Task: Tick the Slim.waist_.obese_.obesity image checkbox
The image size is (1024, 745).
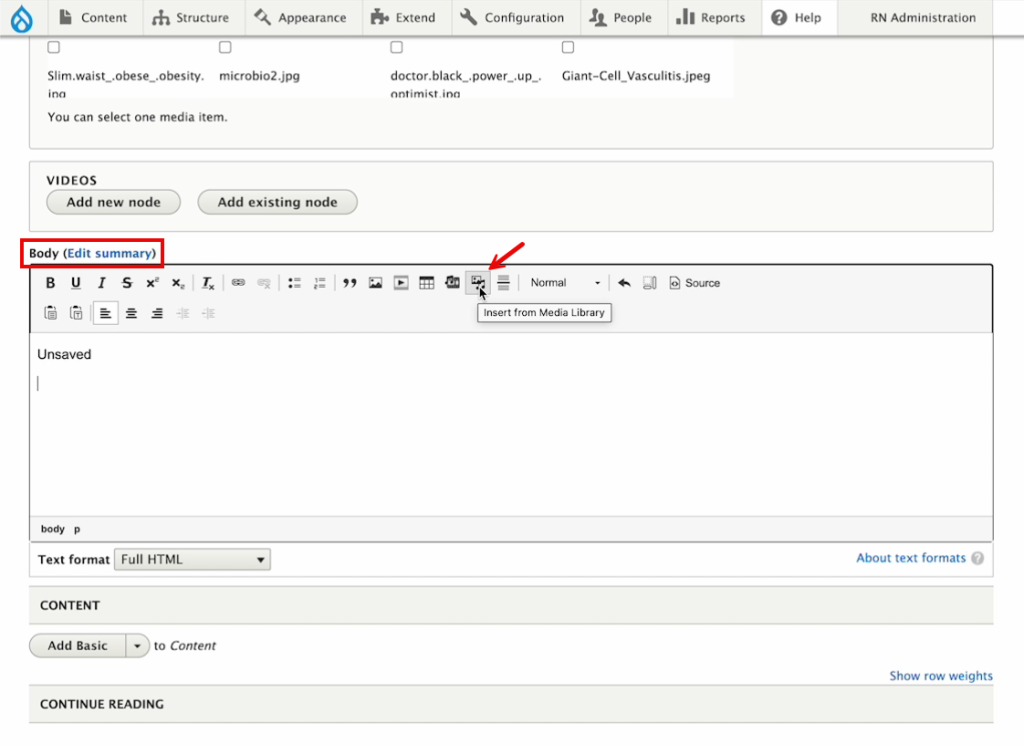Action: 54,47
